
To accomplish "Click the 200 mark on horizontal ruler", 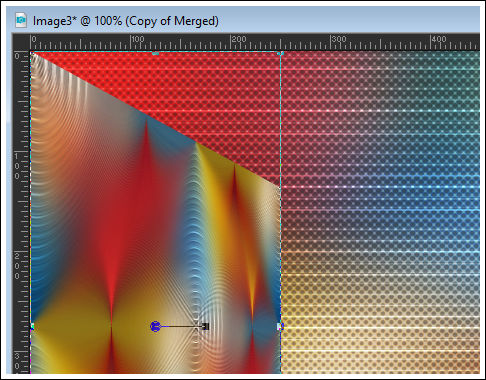I will tap(239, 39).
